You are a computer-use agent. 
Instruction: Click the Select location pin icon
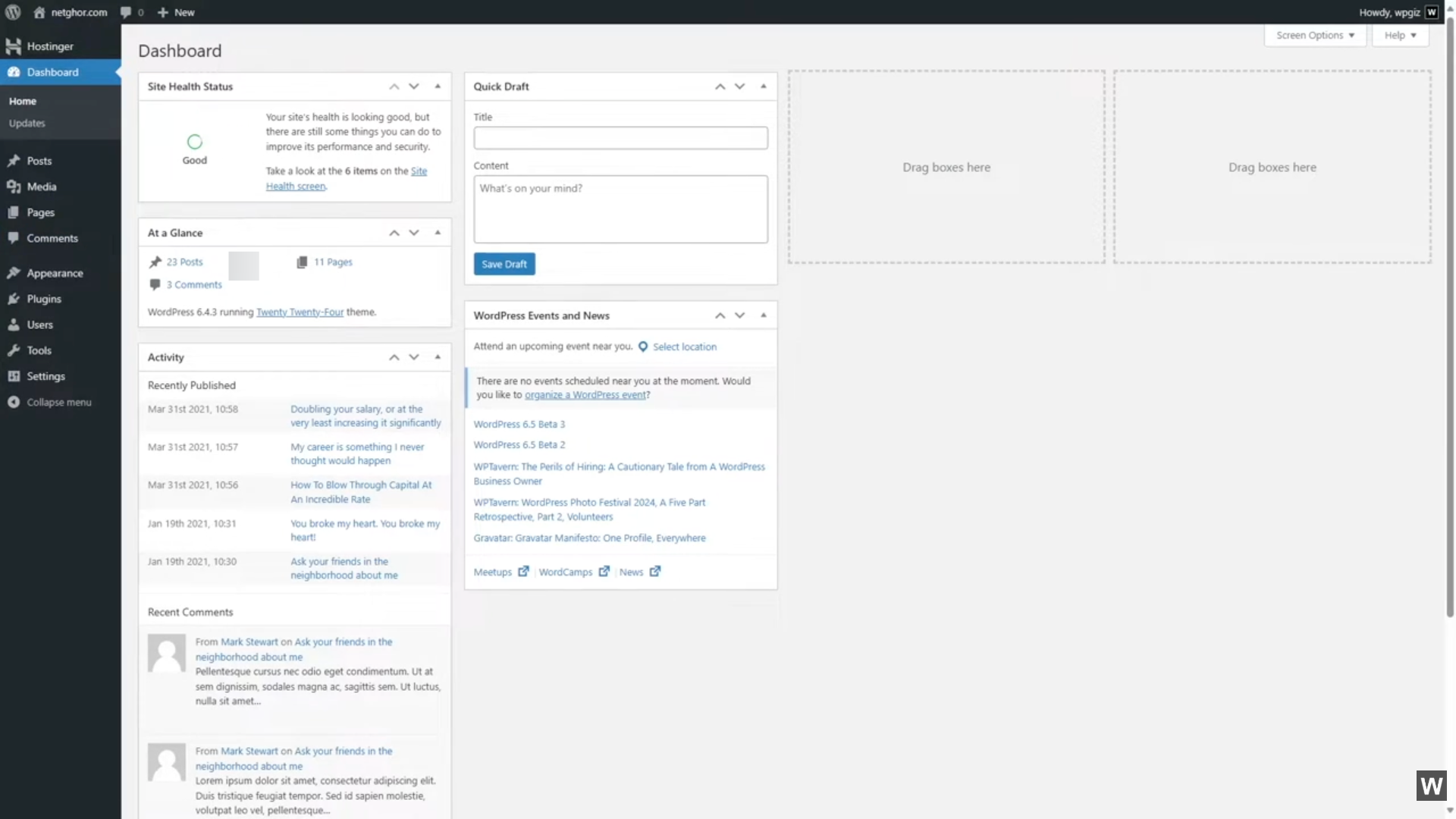click(643, 347)
